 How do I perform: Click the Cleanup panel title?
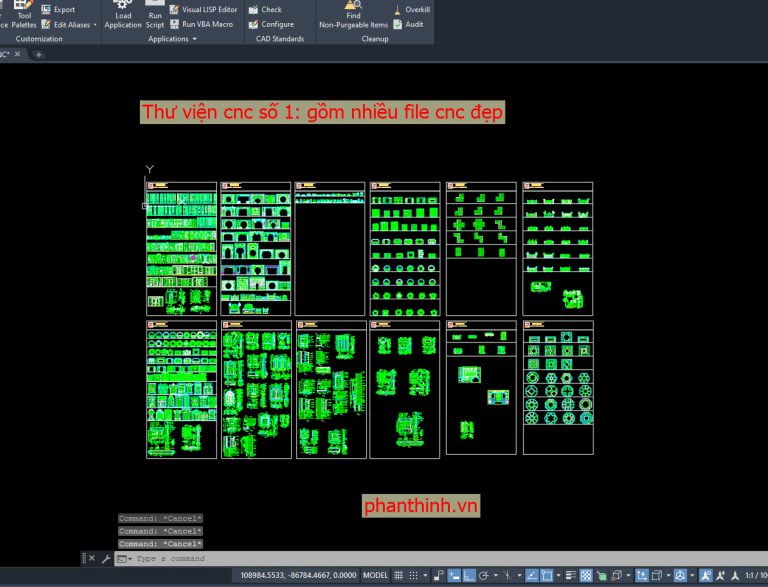pyautogui.click(x=375, y=39)
